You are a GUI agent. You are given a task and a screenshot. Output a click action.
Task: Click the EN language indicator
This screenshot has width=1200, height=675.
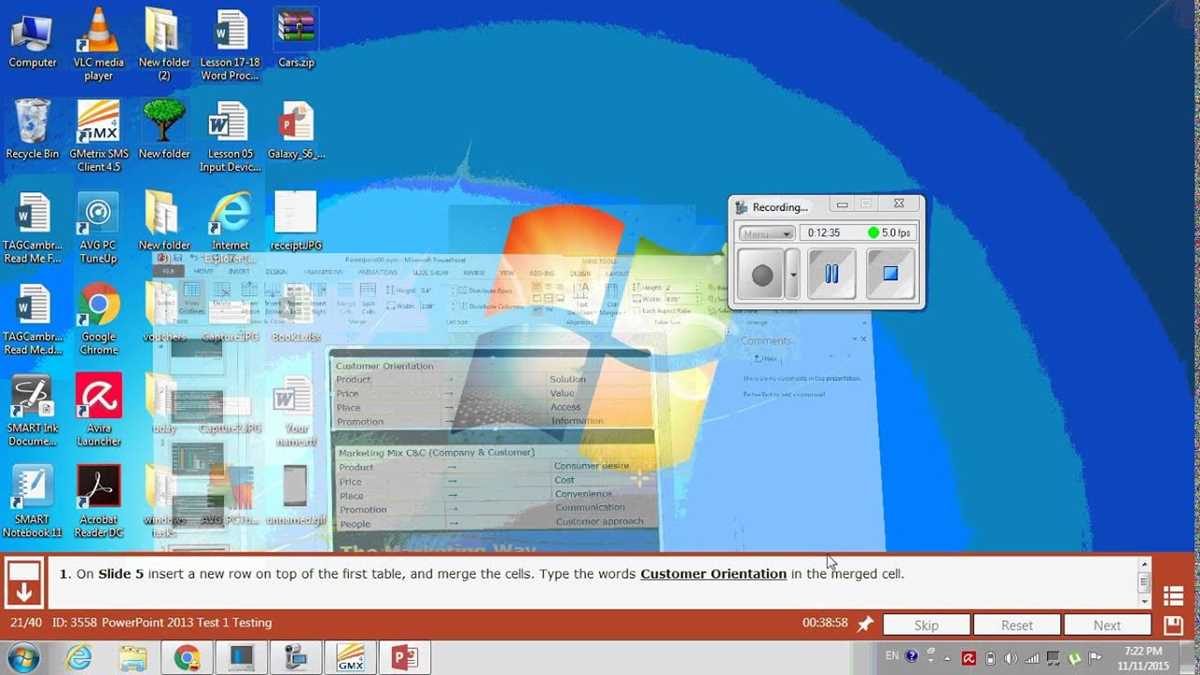click(892, 656)
